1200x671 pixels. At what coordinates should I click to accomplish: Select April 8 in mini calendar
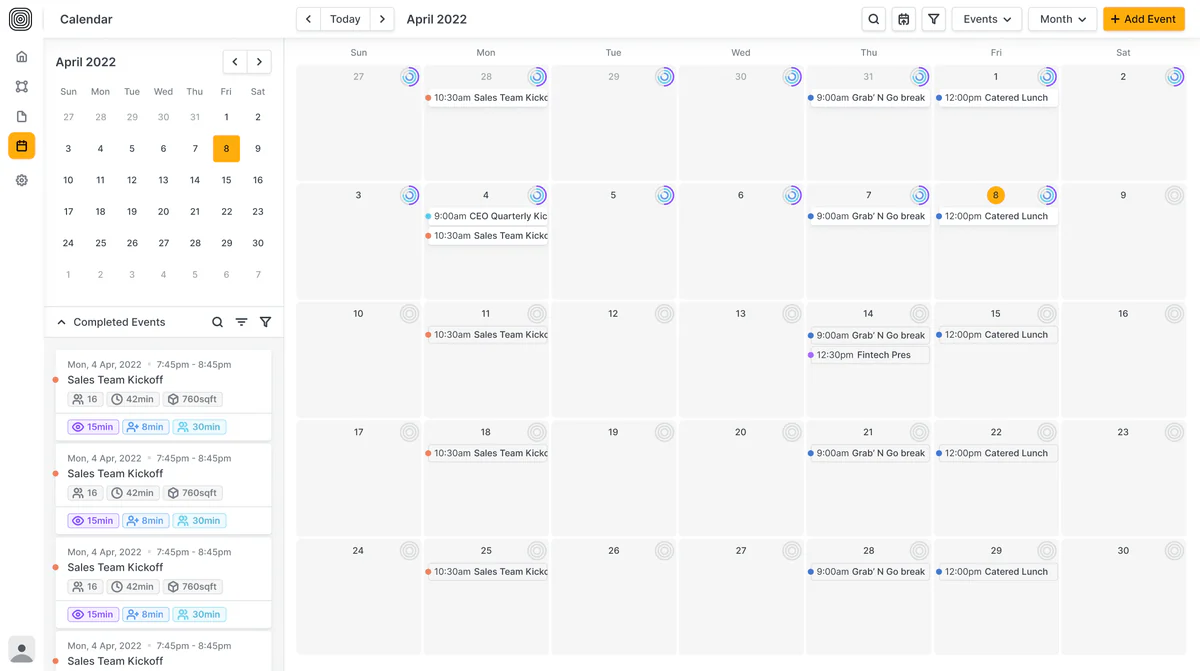click(x=226, y=149)
